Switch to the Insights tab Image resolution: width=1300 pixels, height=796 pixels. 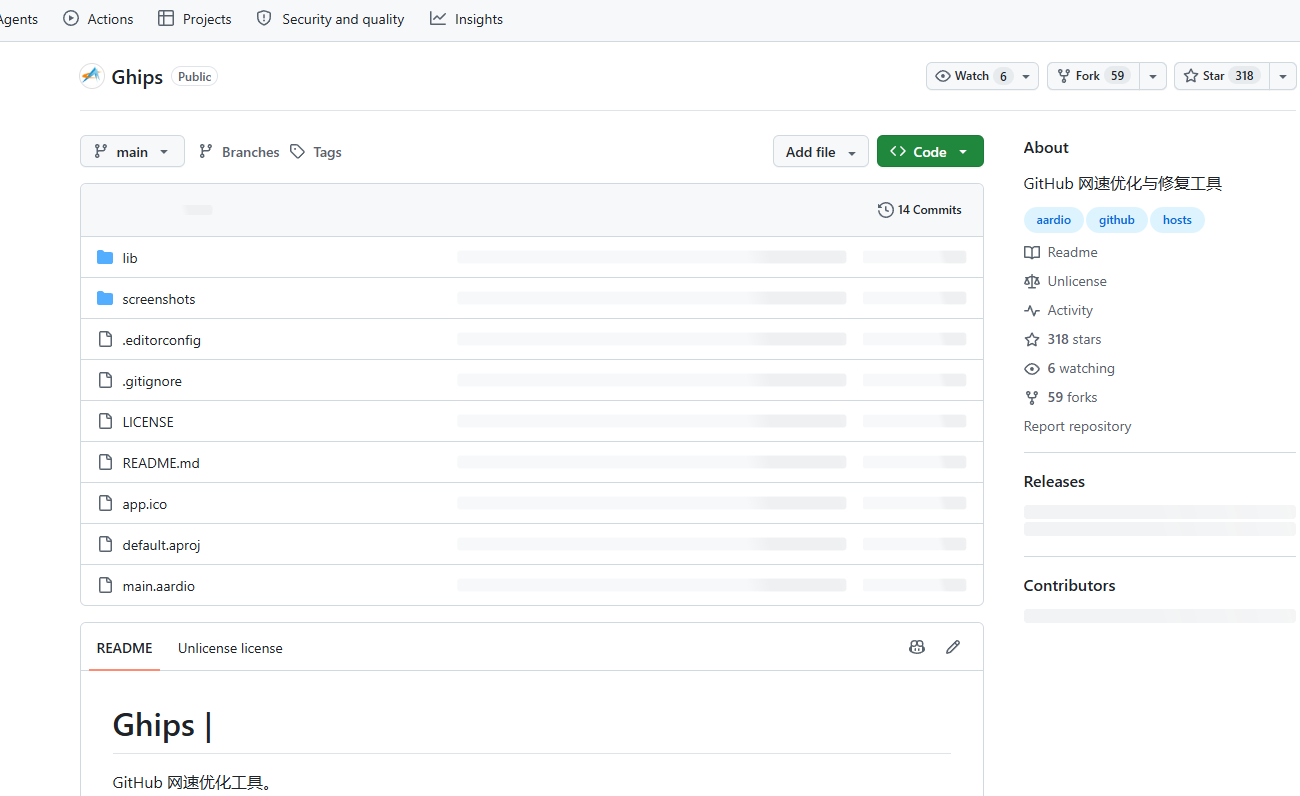click(467, 19)
